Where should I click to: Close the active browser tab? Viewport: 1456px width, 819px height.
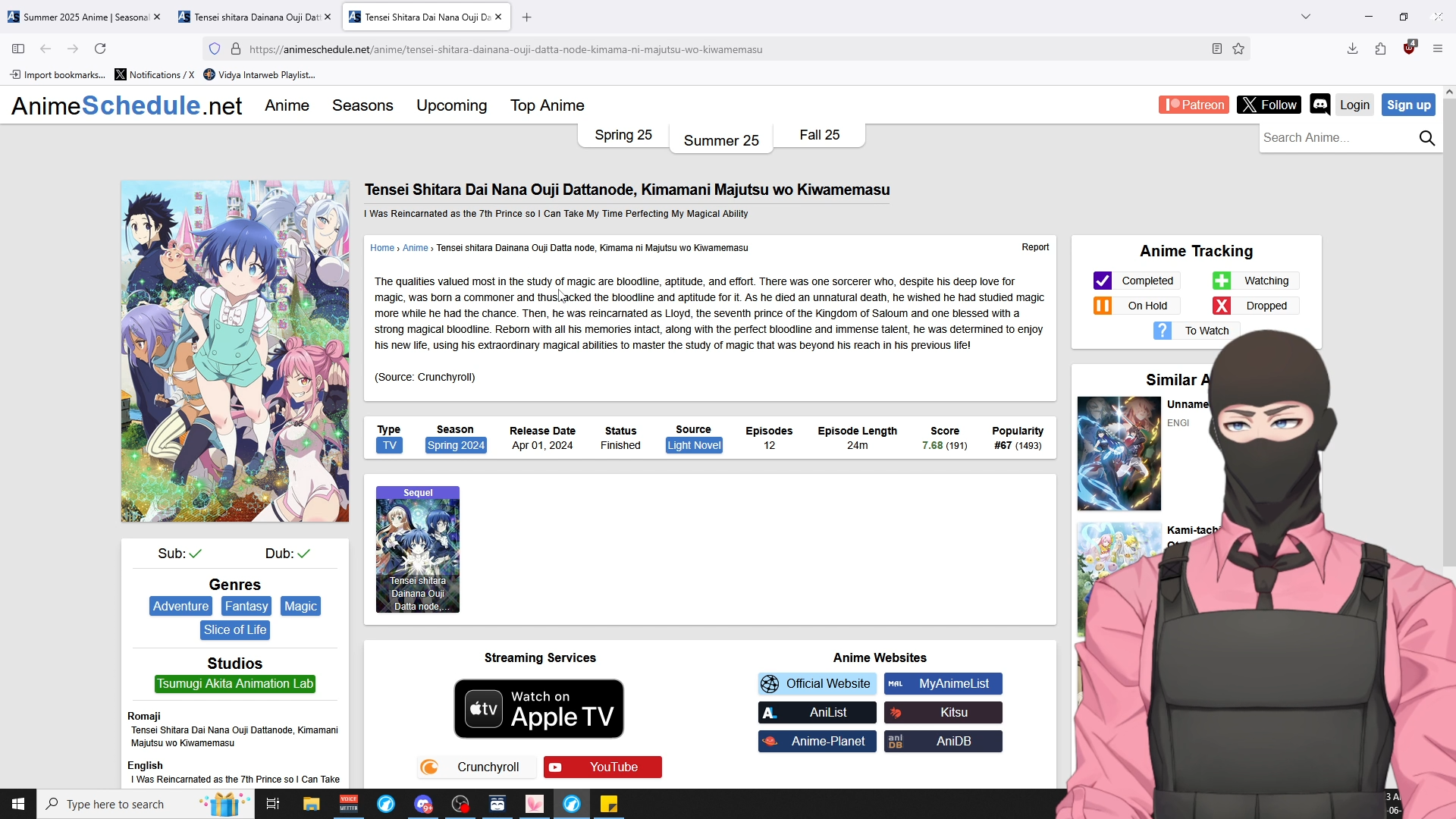[498, 17]
